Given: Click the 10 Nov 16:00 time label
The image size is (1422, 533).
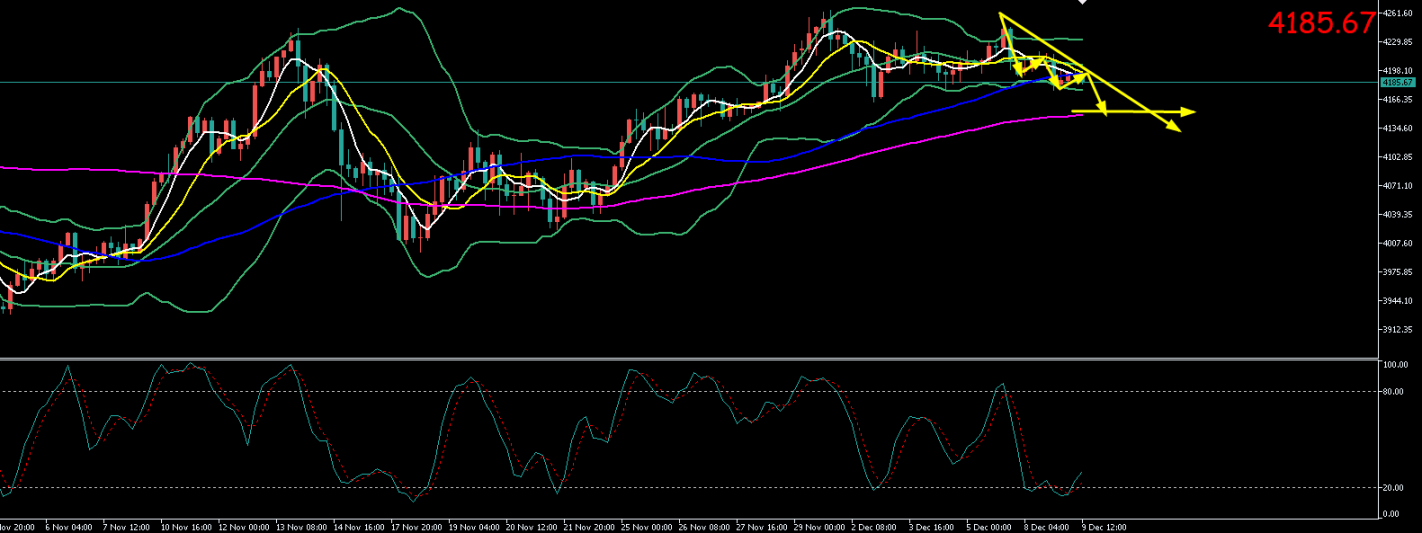Looking at the screenshot, I should 188,525.
